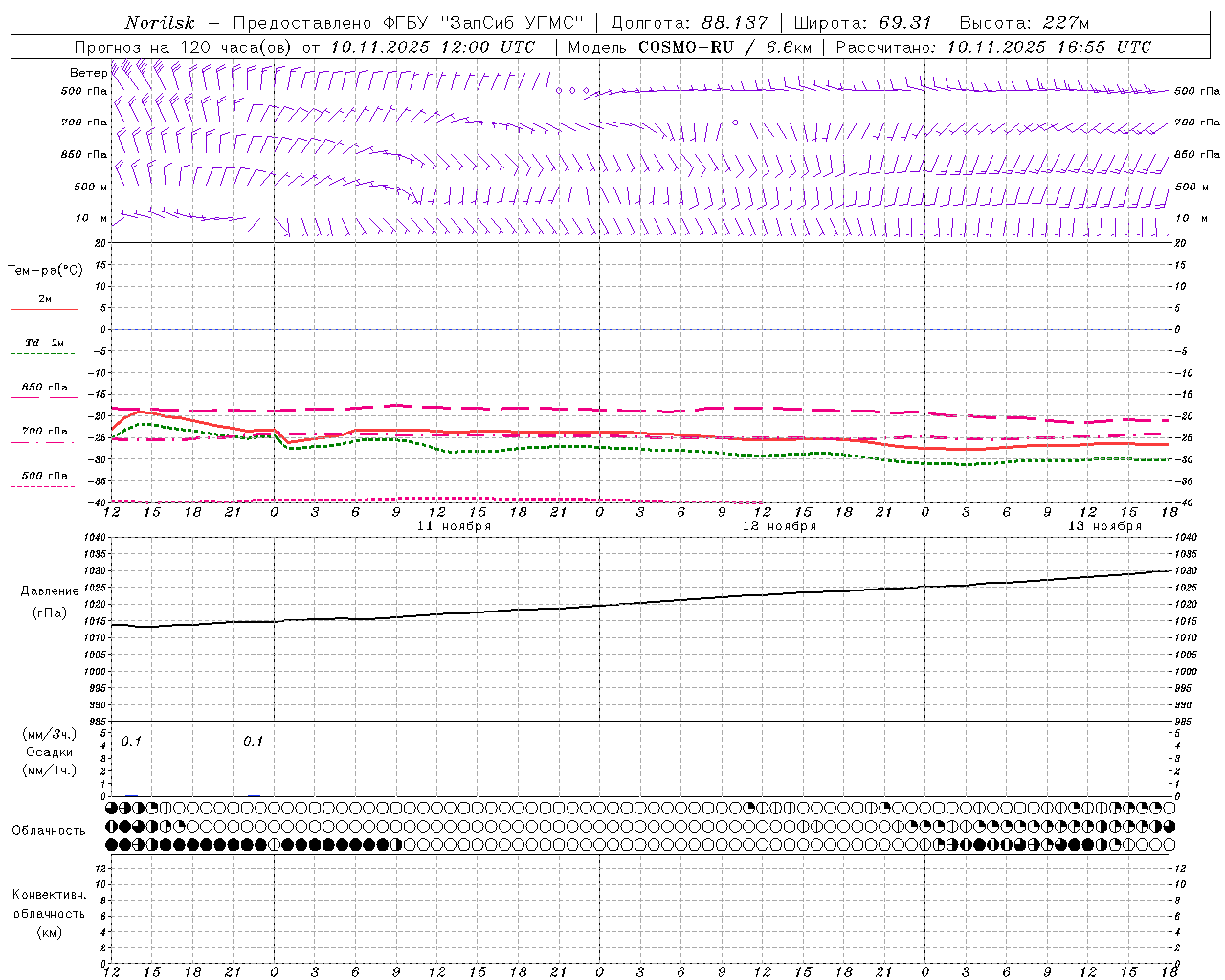Select the "Долгота: 88.137" longitude value
This screenshot has width=1225, height=980.
tap(689, 23)
